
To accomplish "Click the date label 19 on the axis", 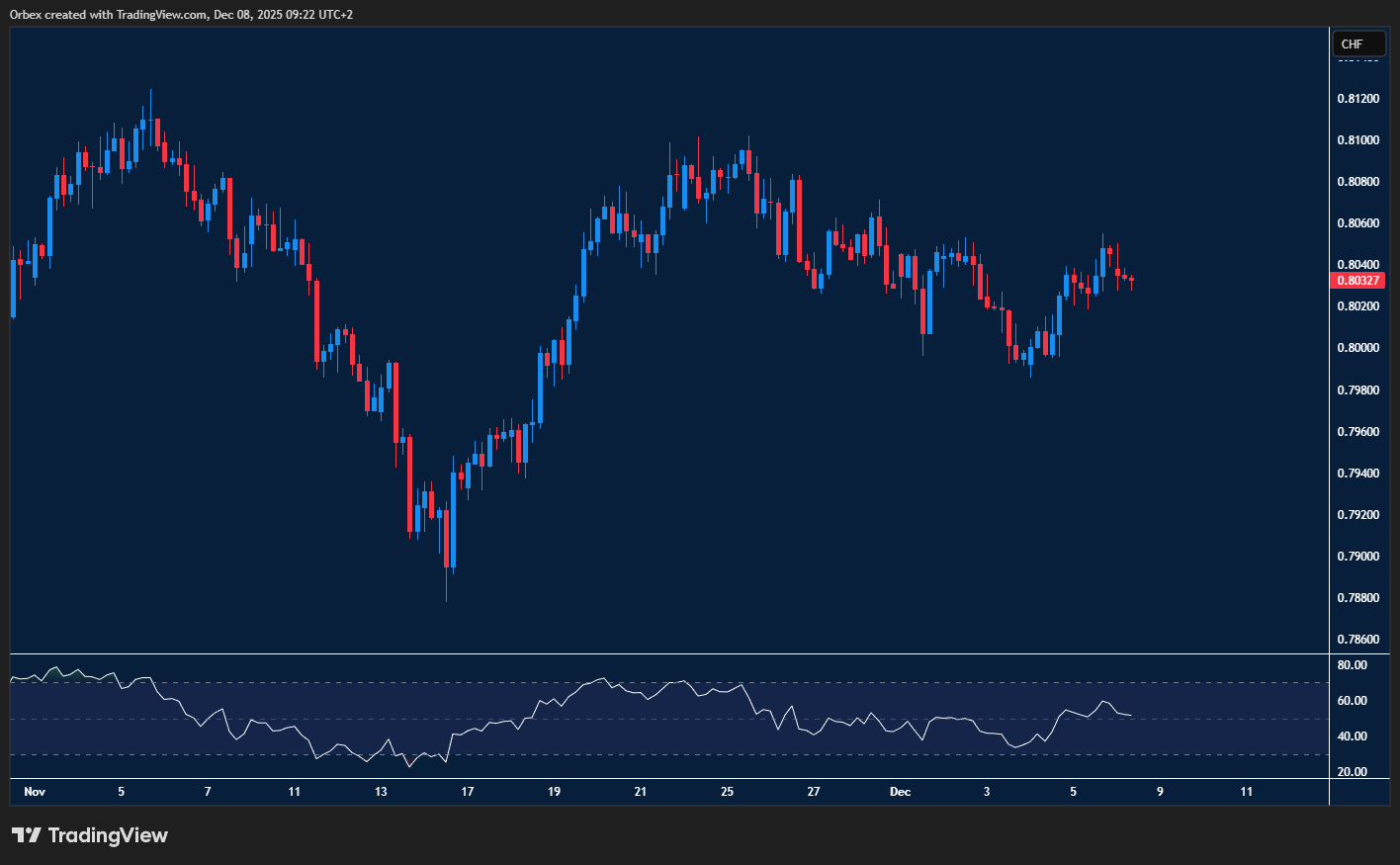I will (553, 792).
